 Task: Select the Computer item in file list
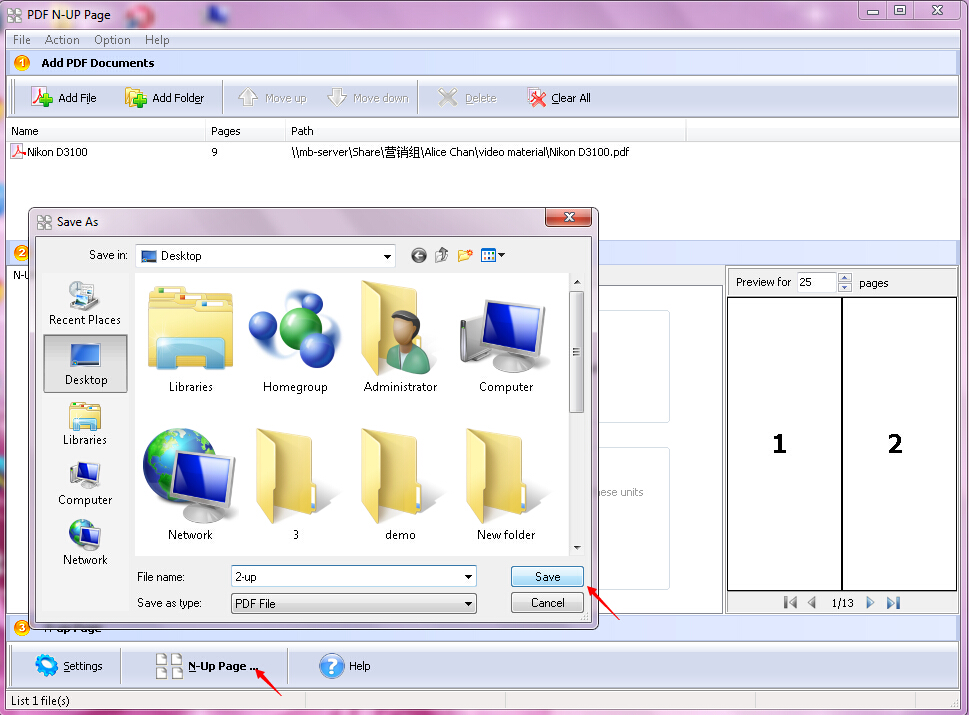506,343
